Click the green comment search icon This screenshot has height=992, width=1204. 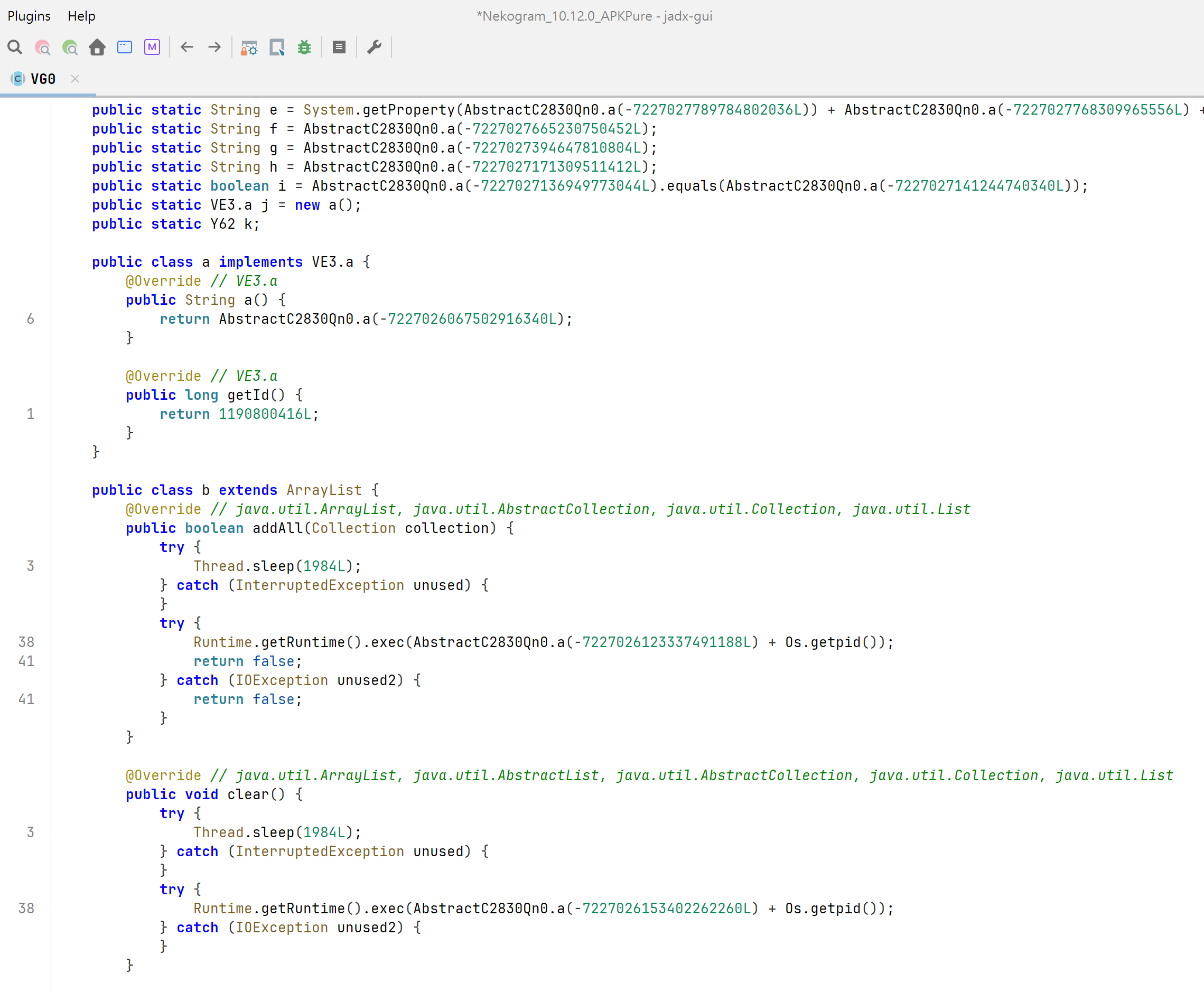click(x=70, y=48)
